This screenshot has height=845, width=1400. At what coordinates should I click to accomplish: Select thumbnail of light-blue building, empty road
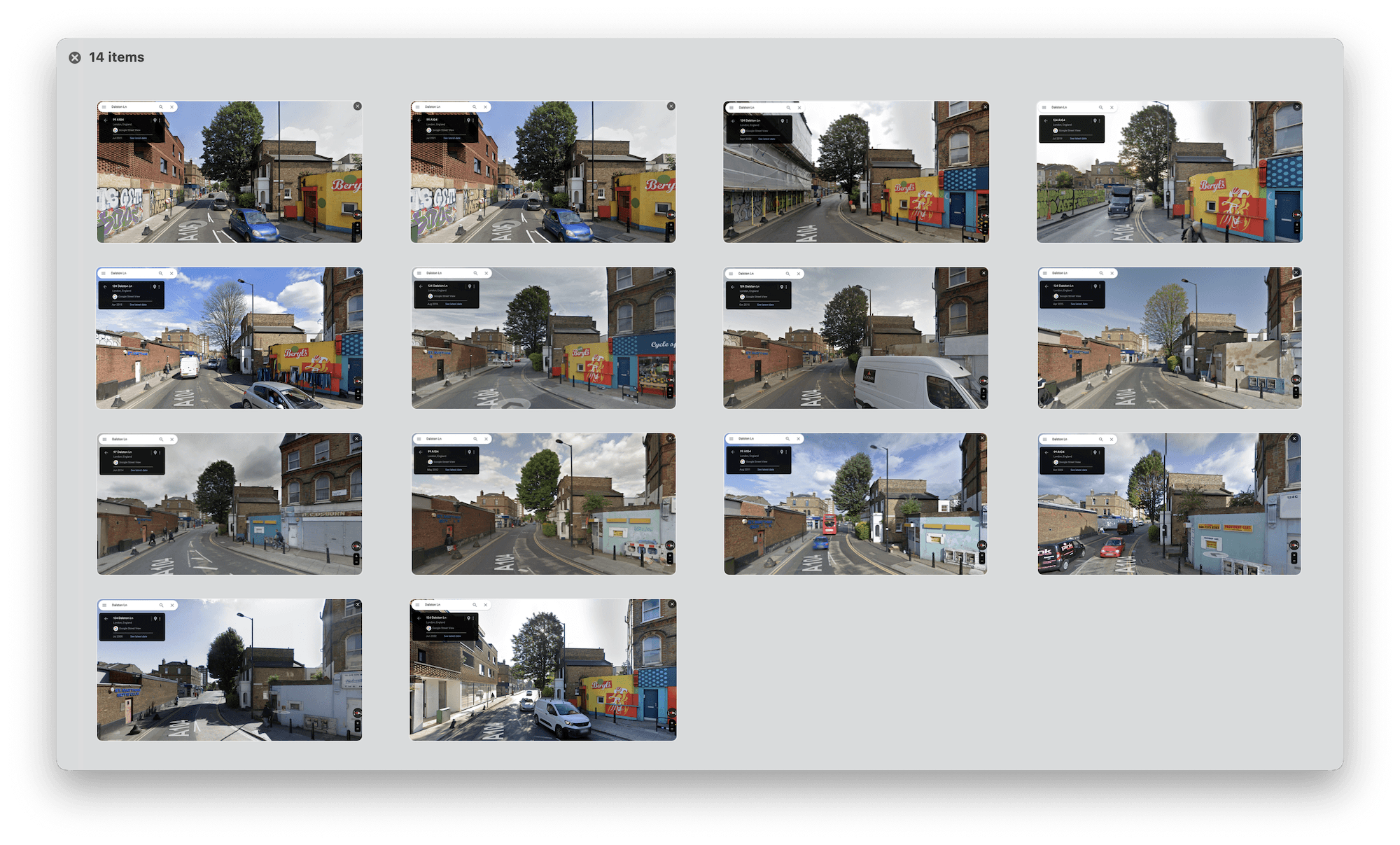[x=543, y=504]
